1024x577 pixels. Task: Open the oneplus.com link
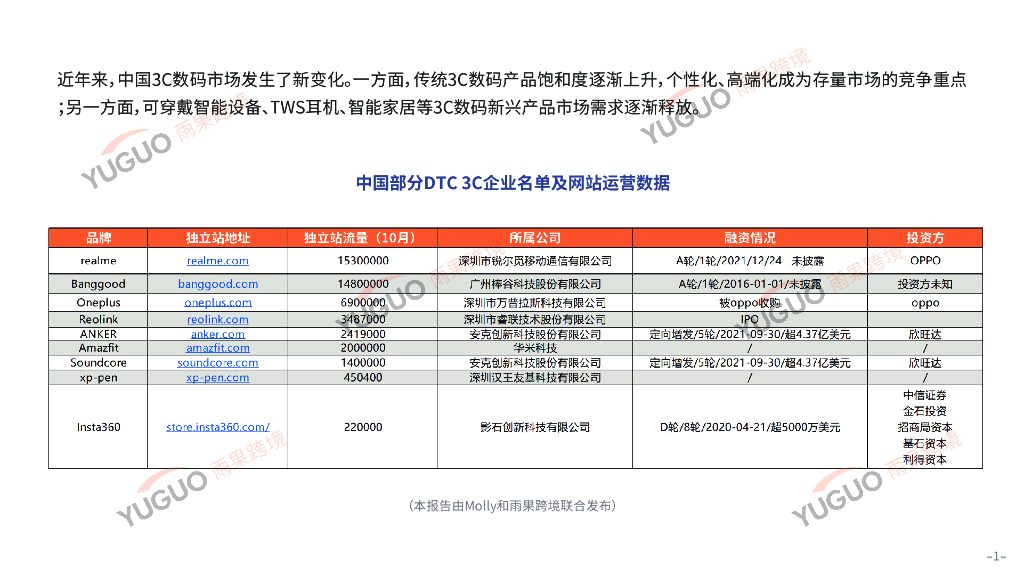tap(217, 302)
